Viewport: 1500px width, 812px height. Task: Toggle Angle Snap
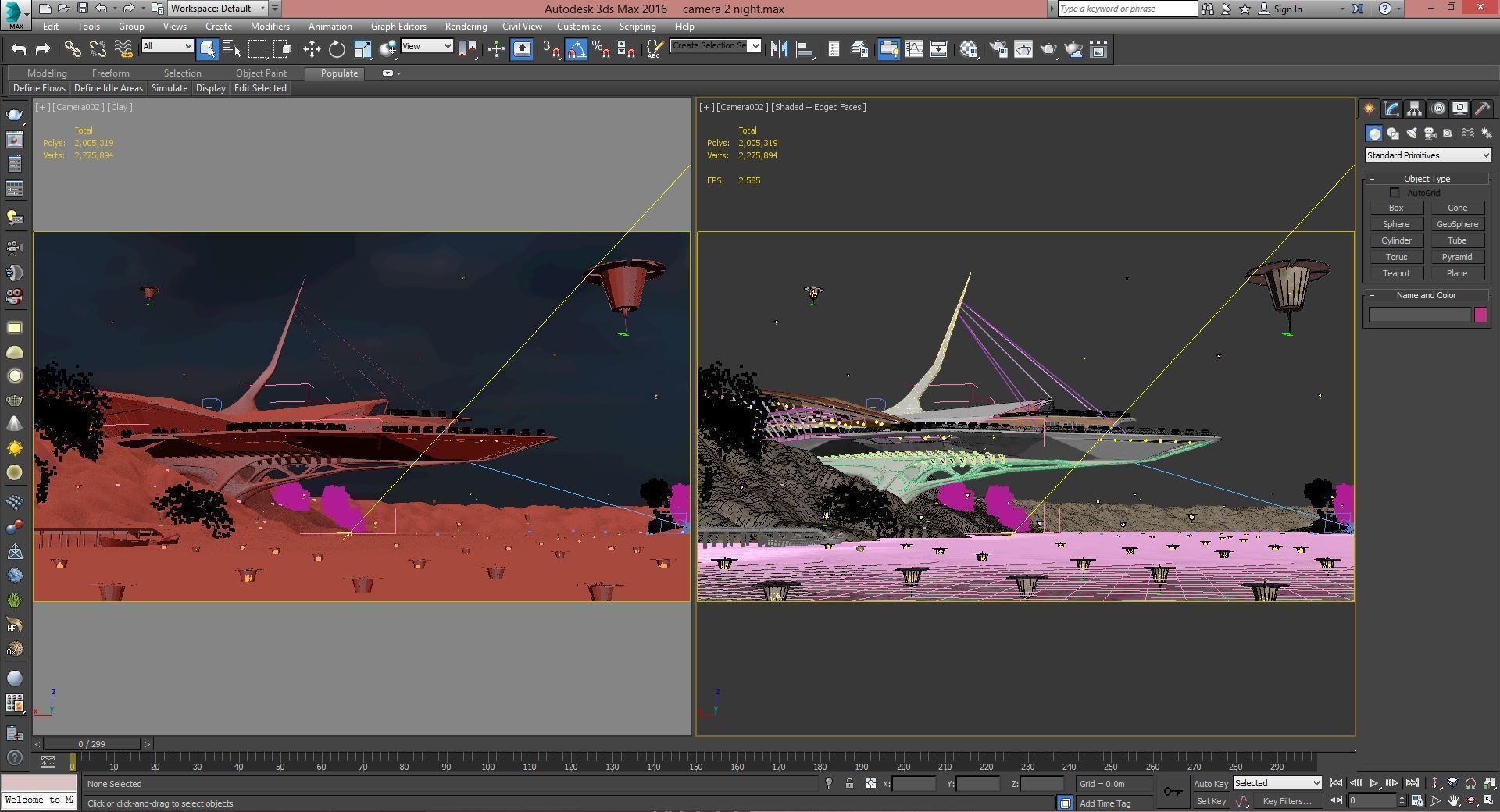[x=577, y=49]
